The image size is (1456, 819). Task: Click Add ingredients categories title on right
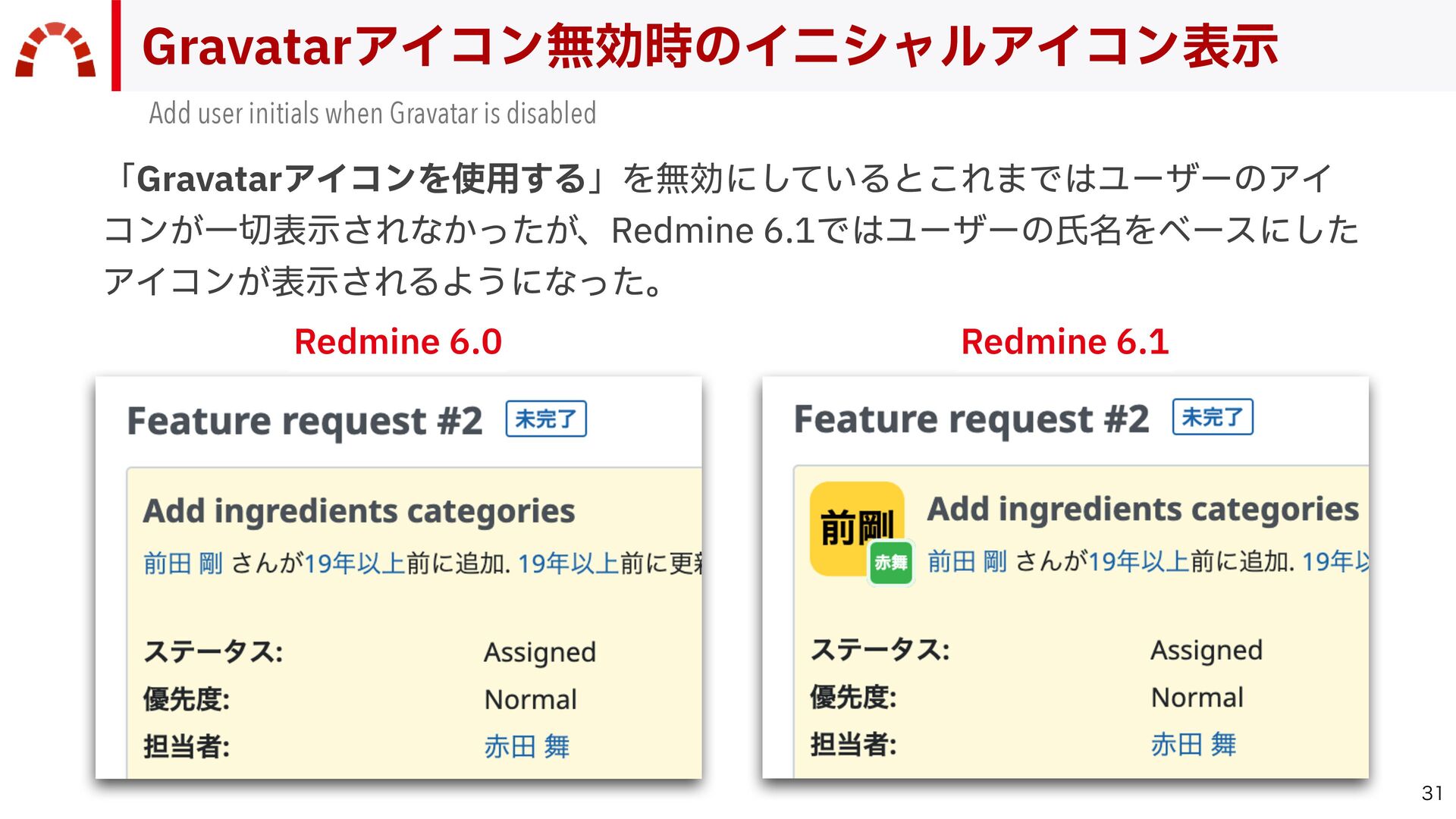click(1142, 509)
